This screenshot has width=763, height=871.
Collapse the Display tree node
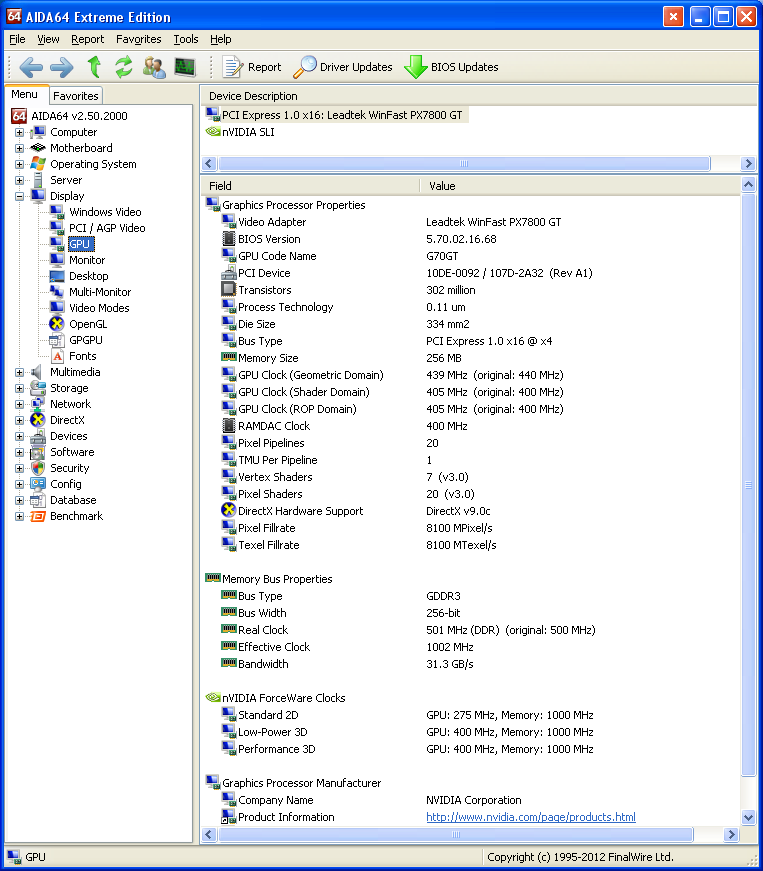point(19,196)
